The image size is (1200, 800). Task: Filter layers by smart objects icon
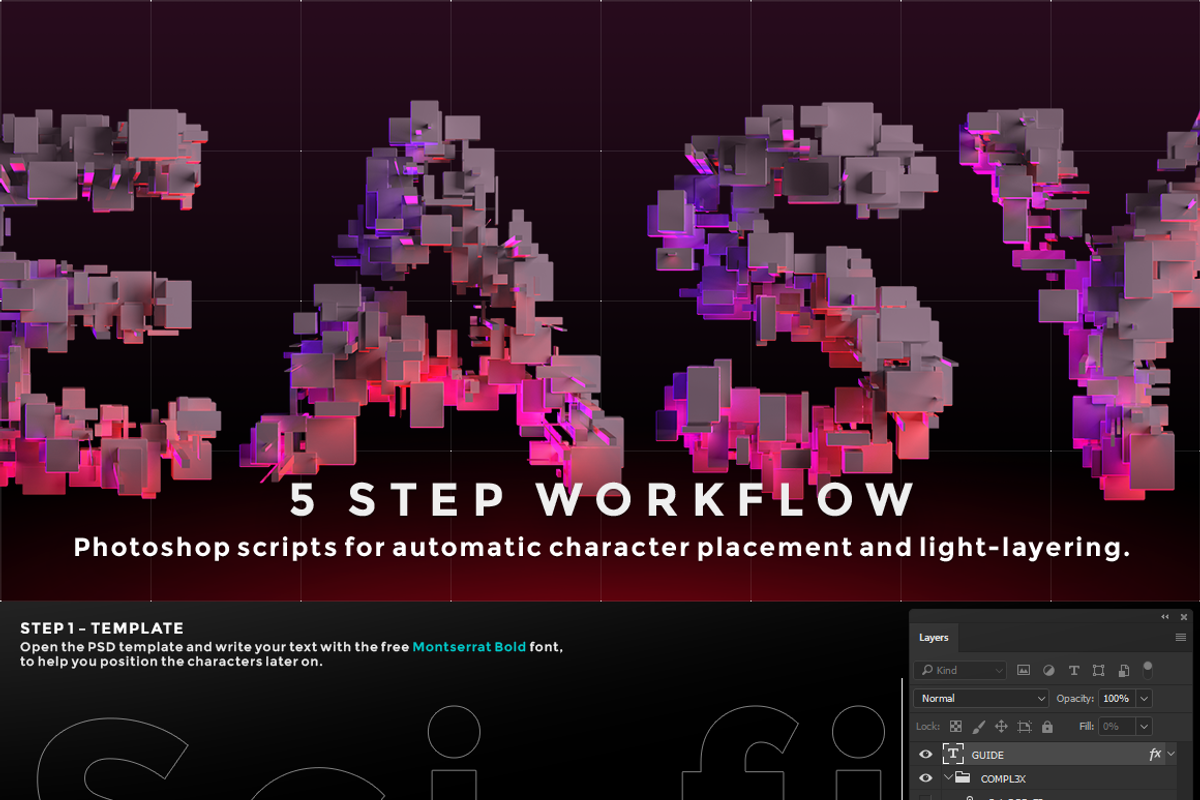coord(1124,670)
